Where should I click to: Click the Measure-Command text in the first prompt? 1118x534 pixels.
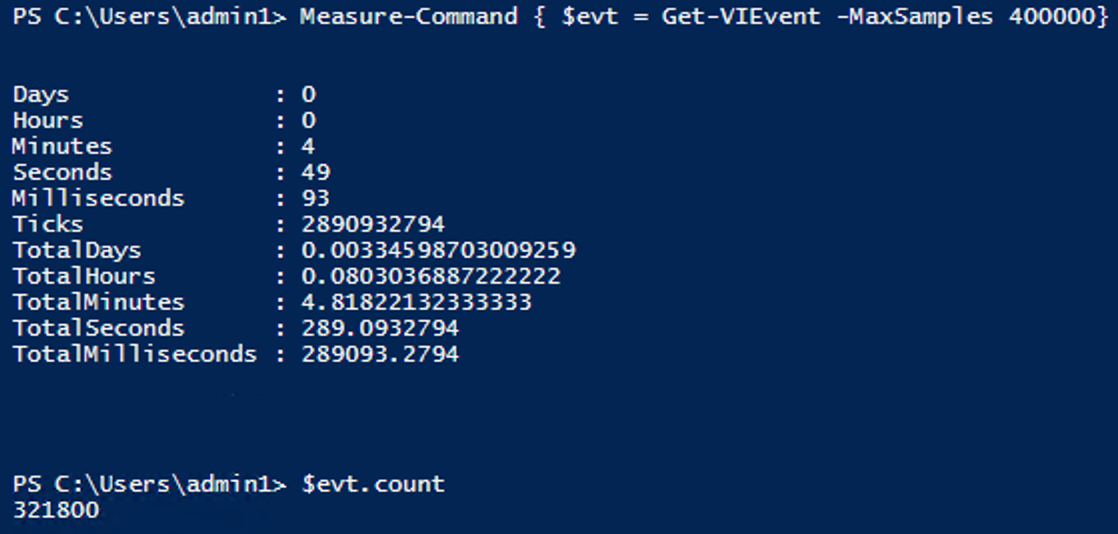(x=408, y=17)
